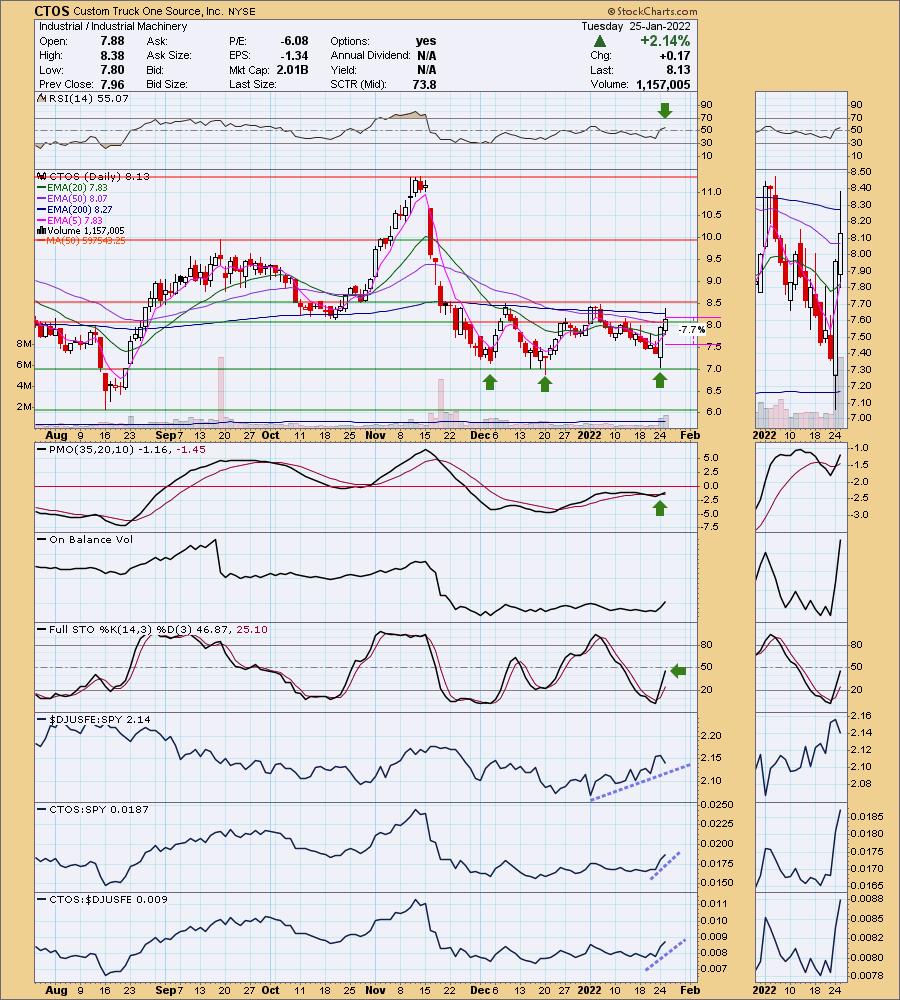This screenshot has height=1000, width=900.
Task: Click the Volume value 1,157,005 in header
Action: (x=663, y=84)
